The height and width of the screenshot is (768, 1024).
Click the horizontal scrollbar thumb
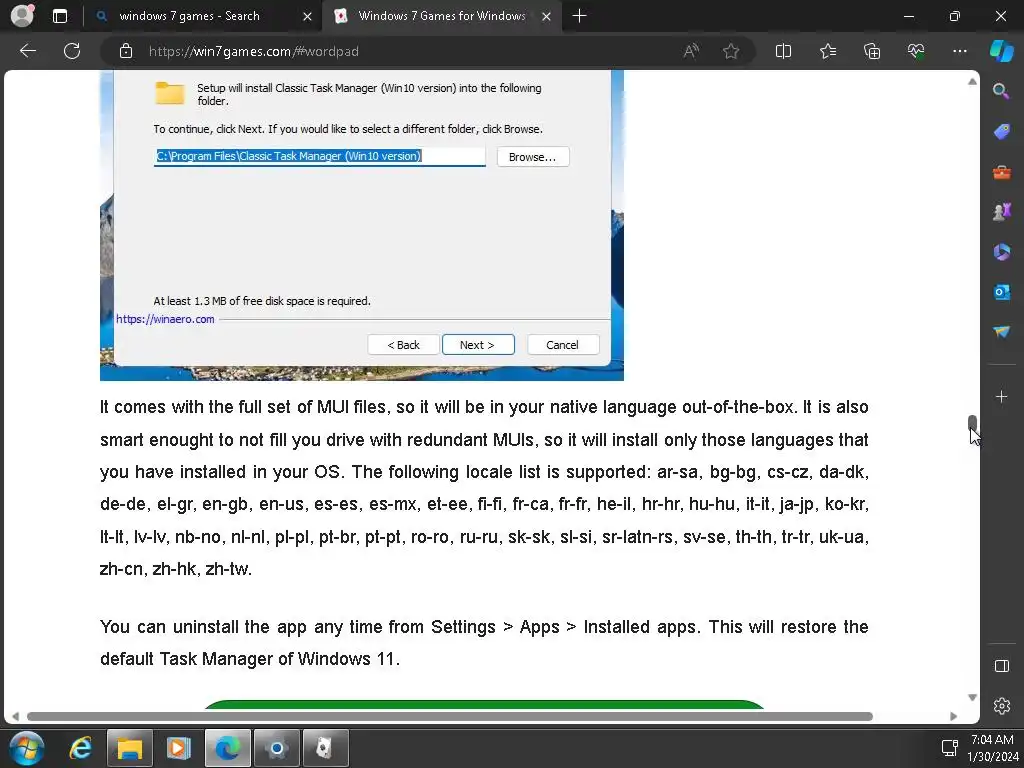(x=449, y=716)
